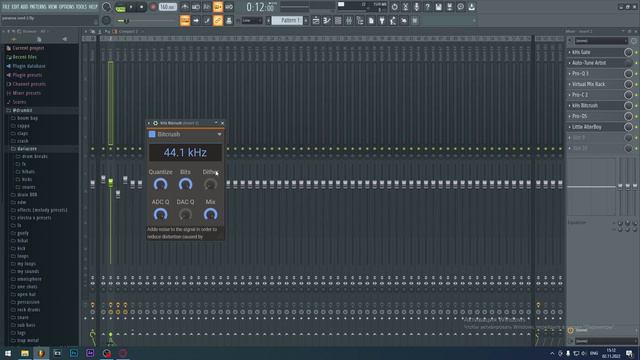Viewport: 640px width, 360px height.
Task: Click the one-click audio recording icon
Action: tap(405, 7)
